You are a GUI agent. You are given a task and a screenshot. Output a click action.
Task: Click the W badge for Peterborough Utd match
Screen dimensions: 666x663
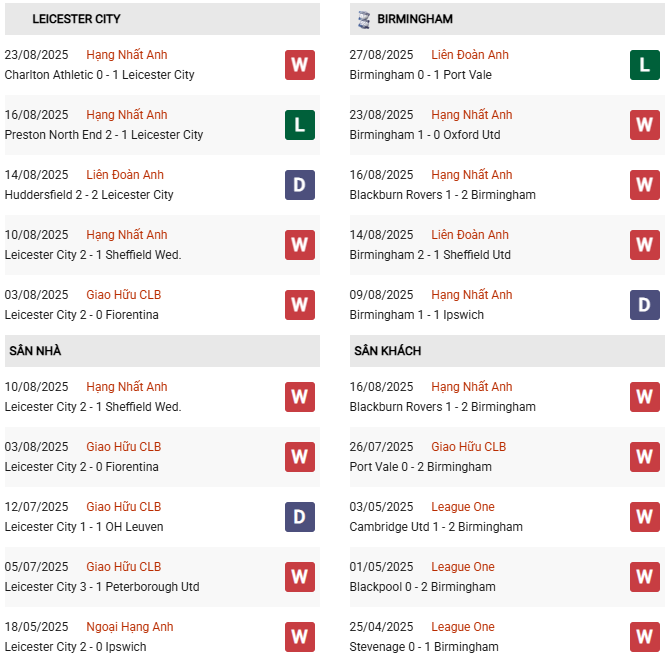[299, 577]
